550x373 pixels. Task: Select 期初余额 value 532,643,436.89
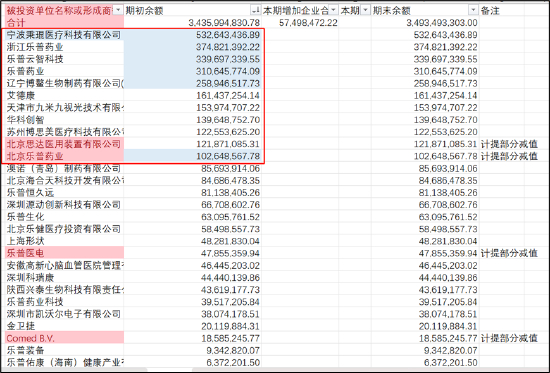coord(228,35)
